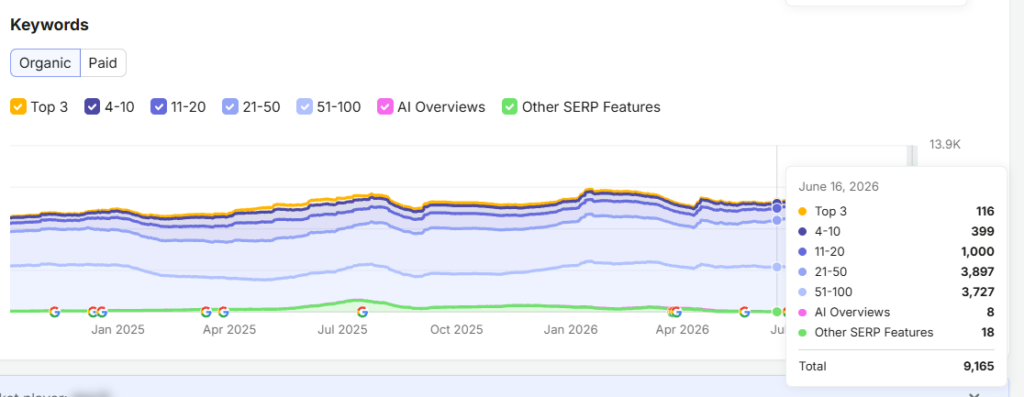
Task: Toggle the 4-10 positions checkbox
Action: pyautogui.click(x=92, y=106)
